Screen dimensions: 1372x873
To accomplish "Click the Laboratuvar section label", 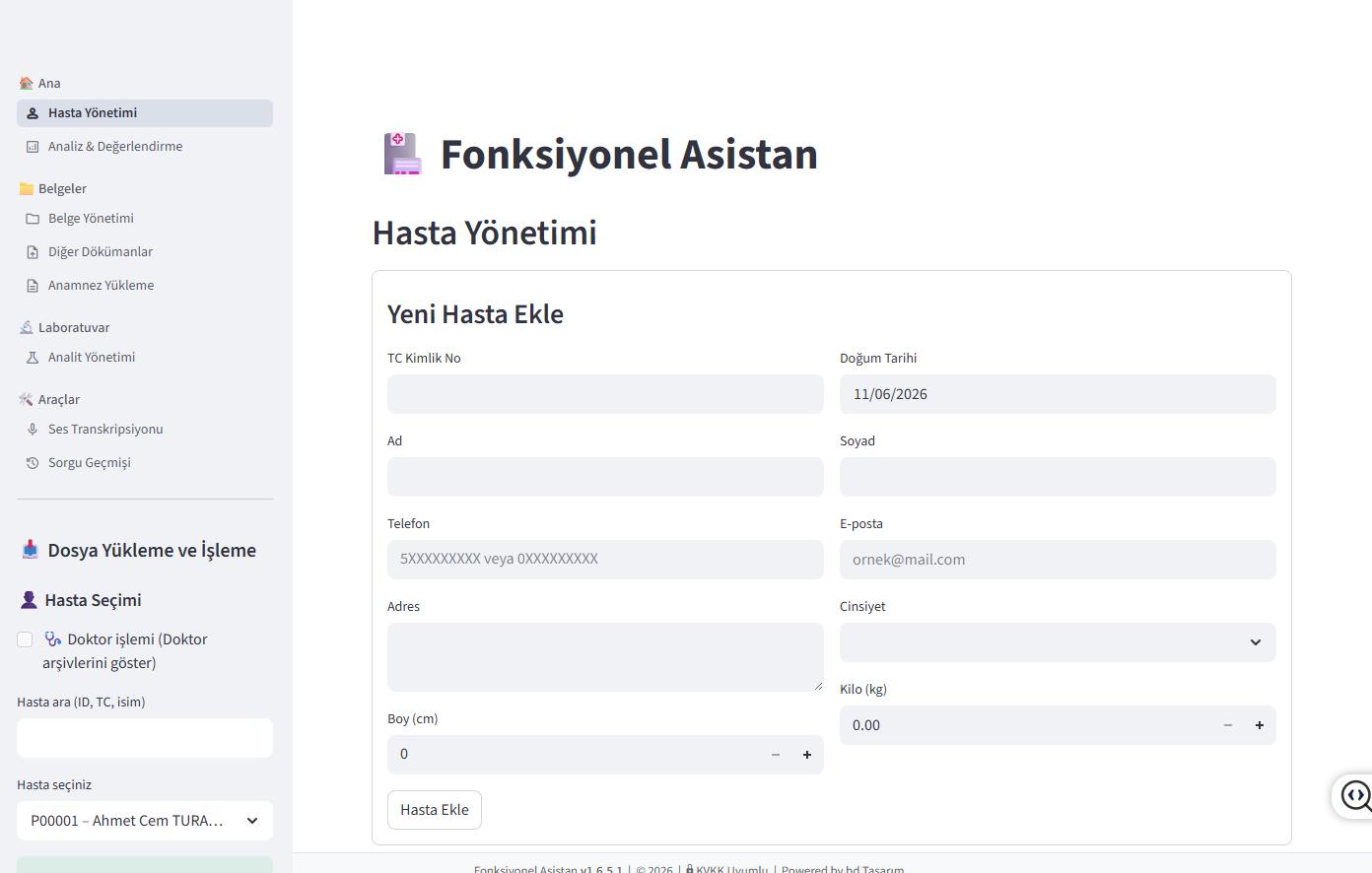I will click(x=74, y=328).
